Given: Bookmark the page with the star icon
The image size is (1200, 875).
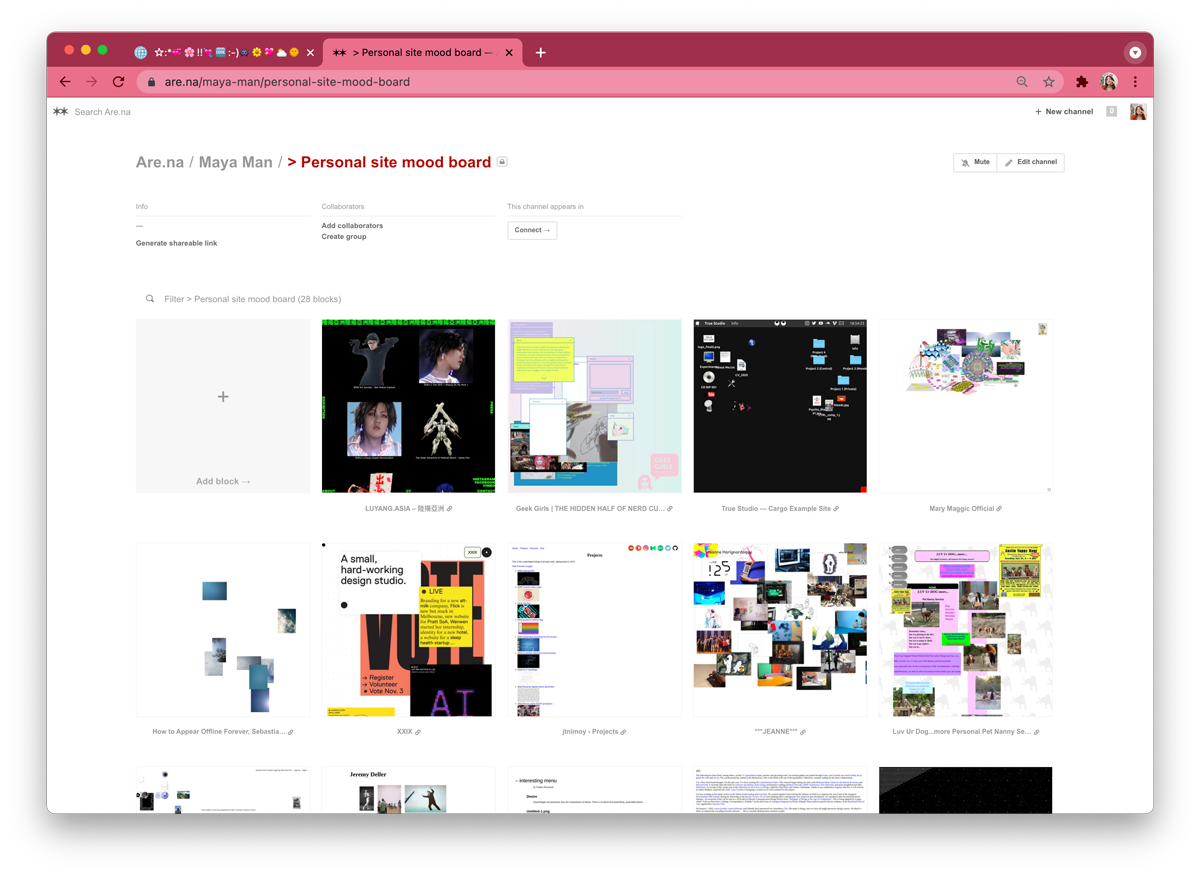Looking at the screenshot, I should (1048, 82).
